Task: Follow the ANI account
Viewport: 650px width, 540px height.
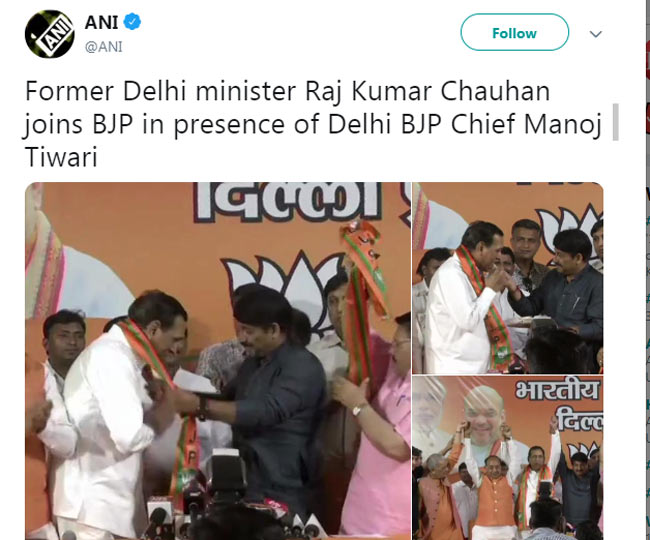Action: point(514,32)
